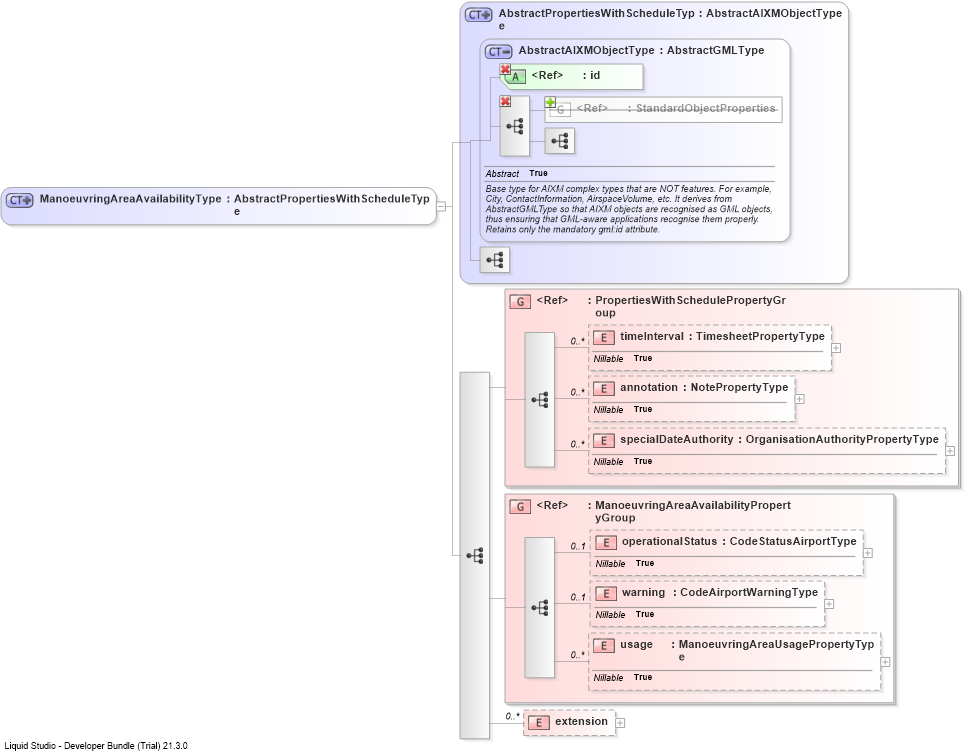Expand the usage element
The width and height of the screenshot is (965, 751).
pyautogui.click(x=886, y=662)
